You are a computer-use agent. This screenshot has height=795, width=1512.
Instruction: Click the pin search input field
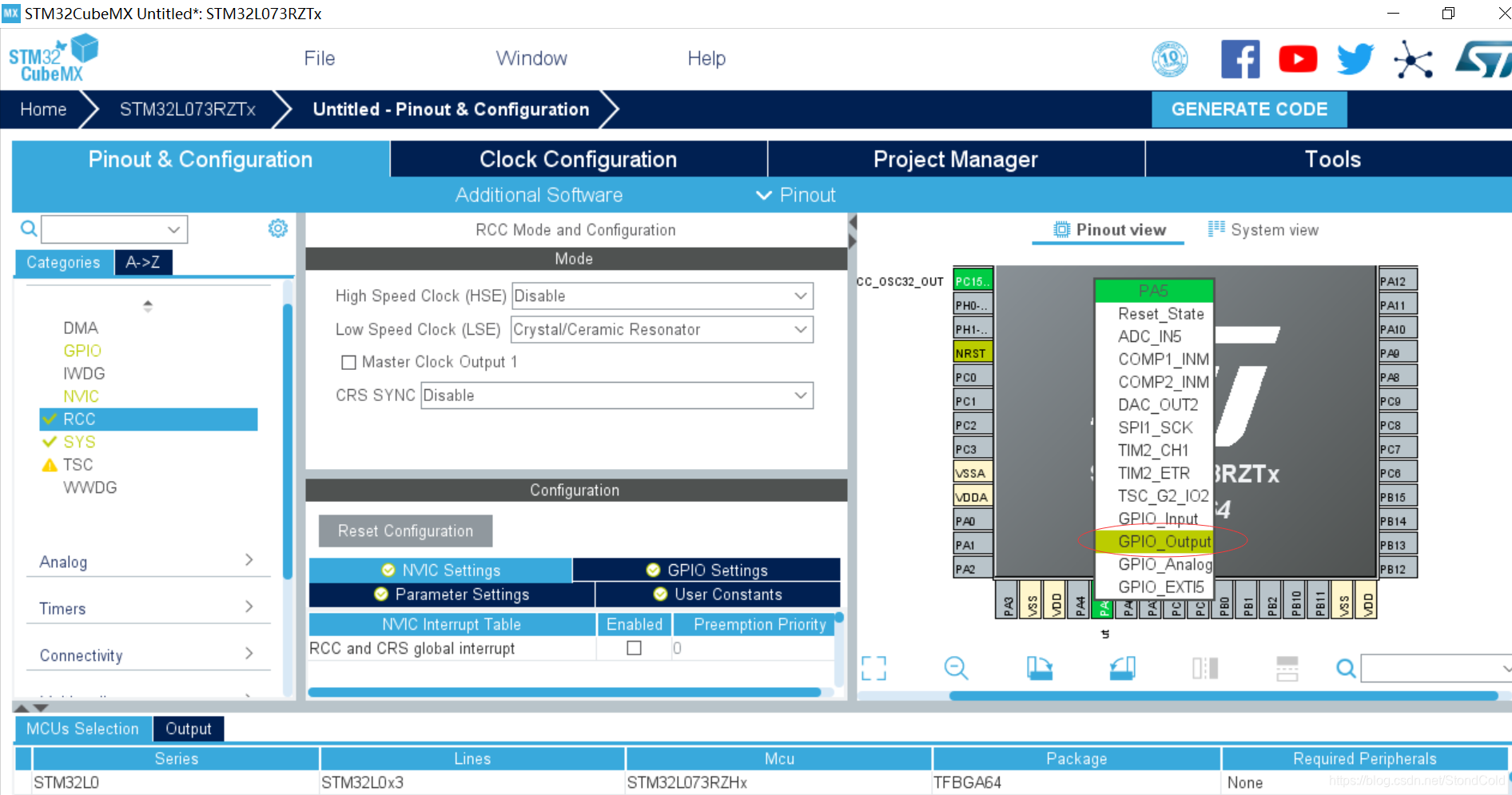(x=1436, y=668)
